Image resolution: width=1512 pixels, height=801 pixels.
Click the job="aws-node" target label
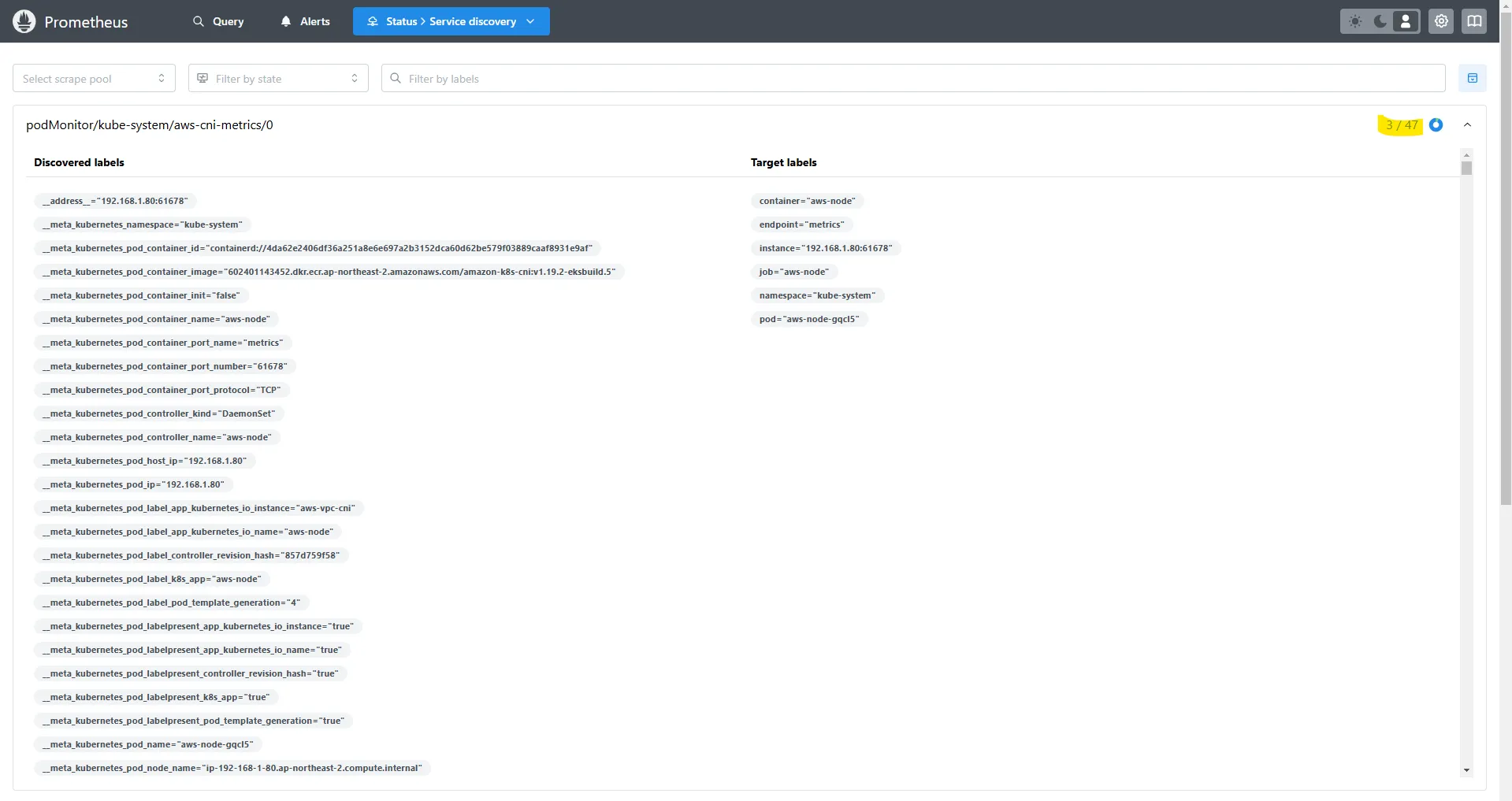point(794,272)
